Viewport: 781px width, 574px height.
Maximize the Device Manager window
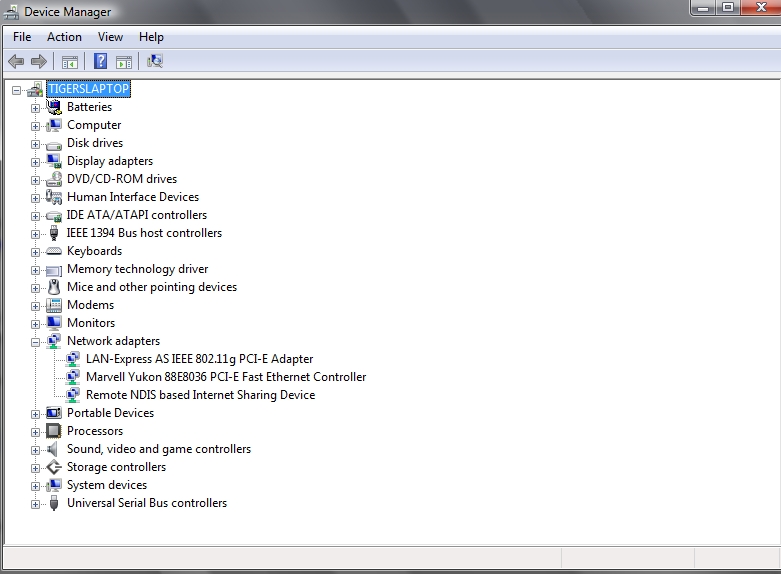[x=728, y=7]
